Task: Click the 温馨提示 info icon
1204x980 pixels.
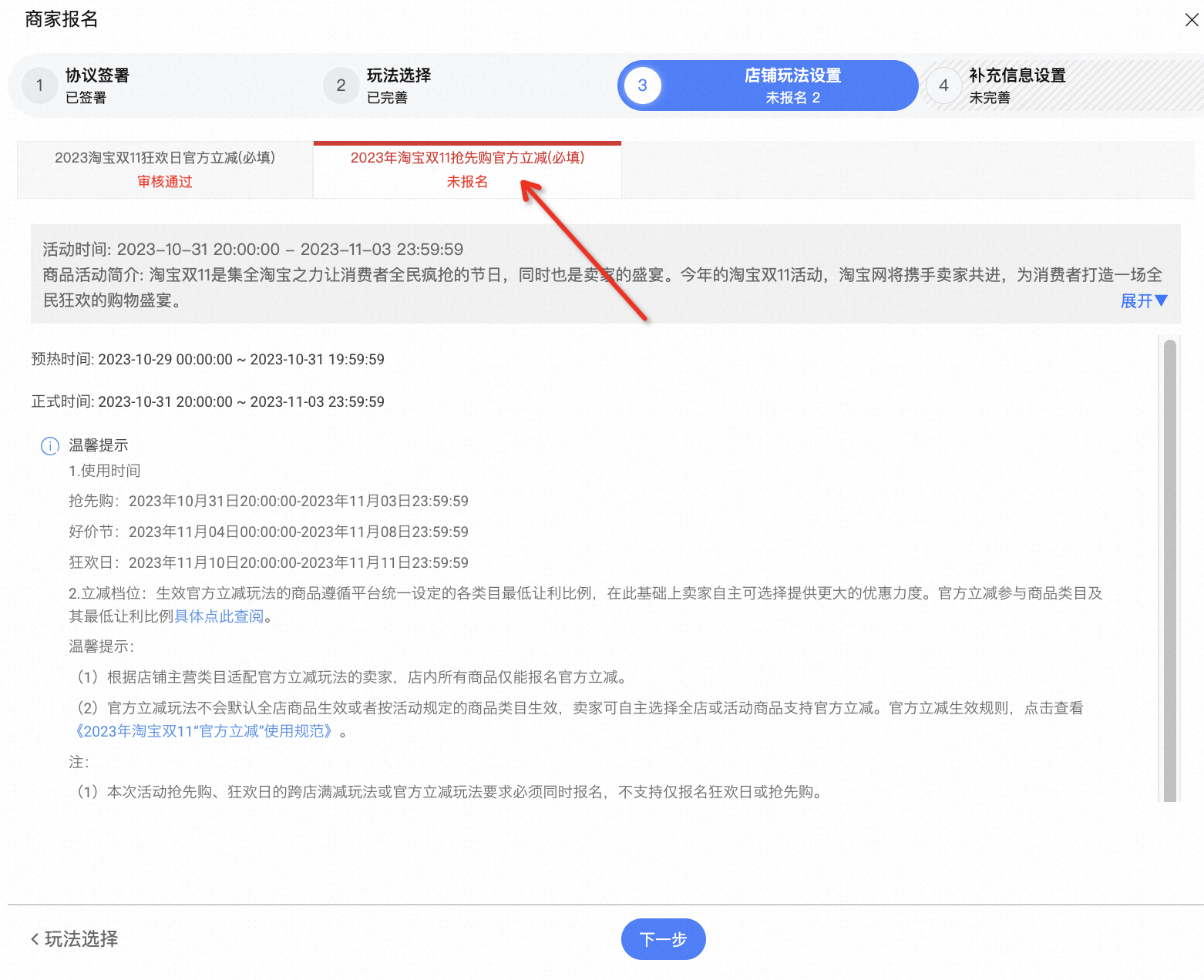Action: 50,446
